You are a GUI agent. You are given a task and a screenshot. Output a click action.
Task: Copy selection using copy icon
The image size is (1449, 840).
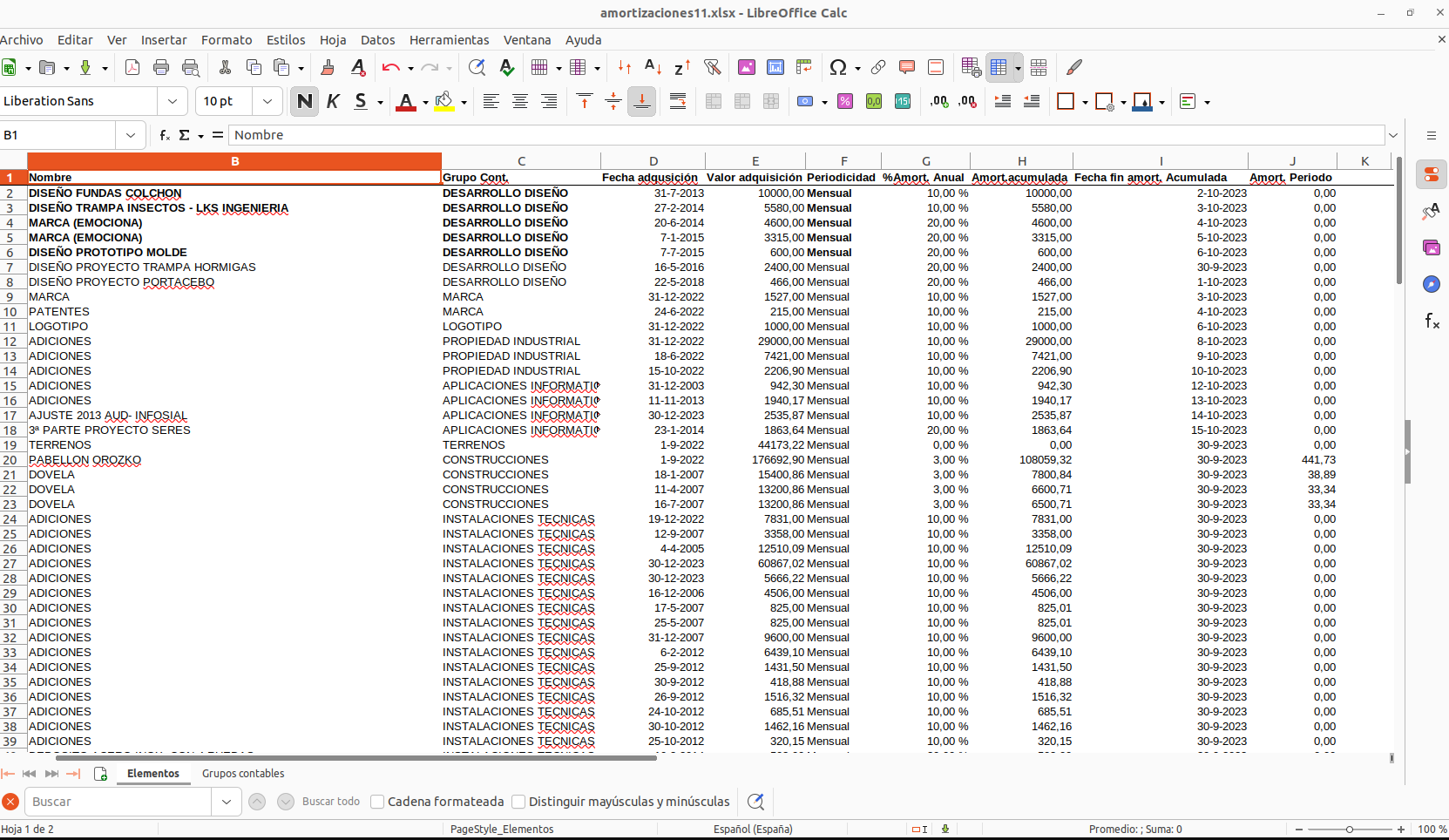tap(254, 67)
